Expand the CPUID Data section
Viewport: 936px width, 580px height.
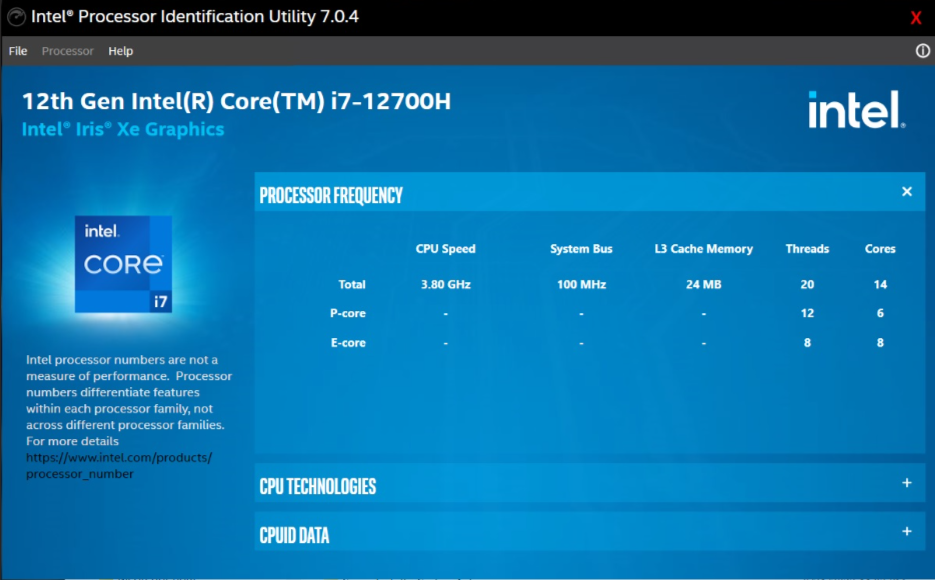[x=907, y=531]
